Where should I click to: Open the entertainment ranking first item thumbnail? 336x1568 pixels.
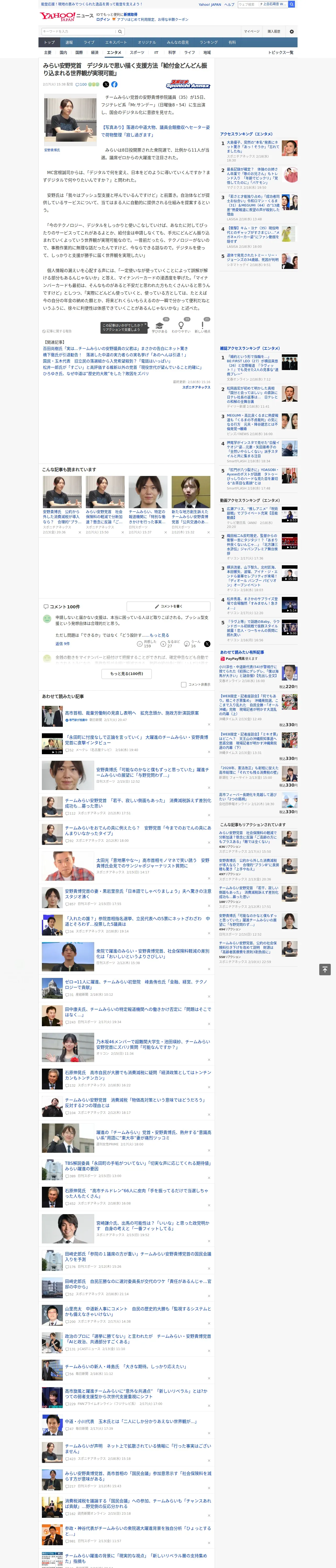click(x=290, y=148)
